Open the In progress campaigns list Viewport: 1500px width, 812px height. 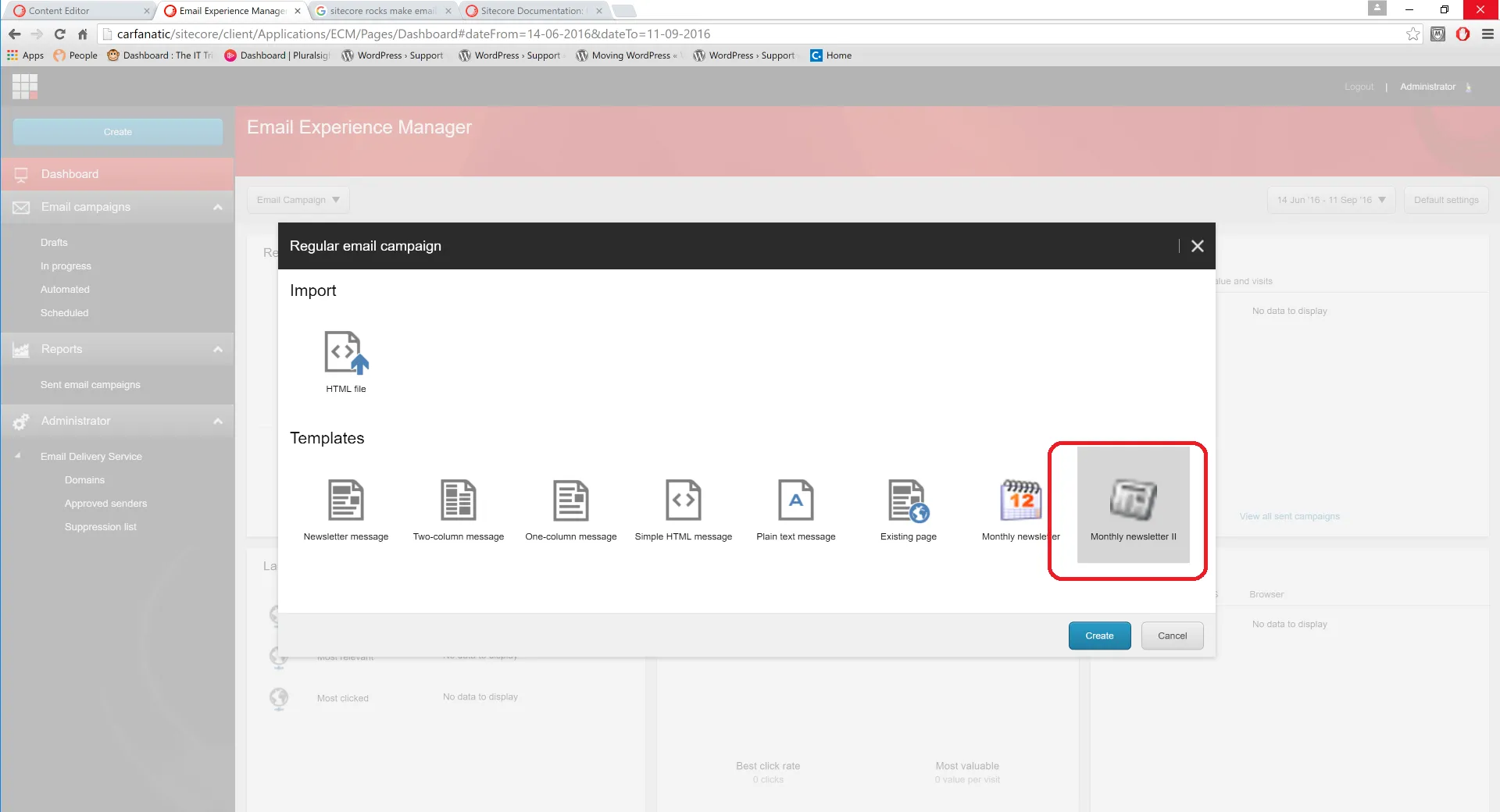66,266
